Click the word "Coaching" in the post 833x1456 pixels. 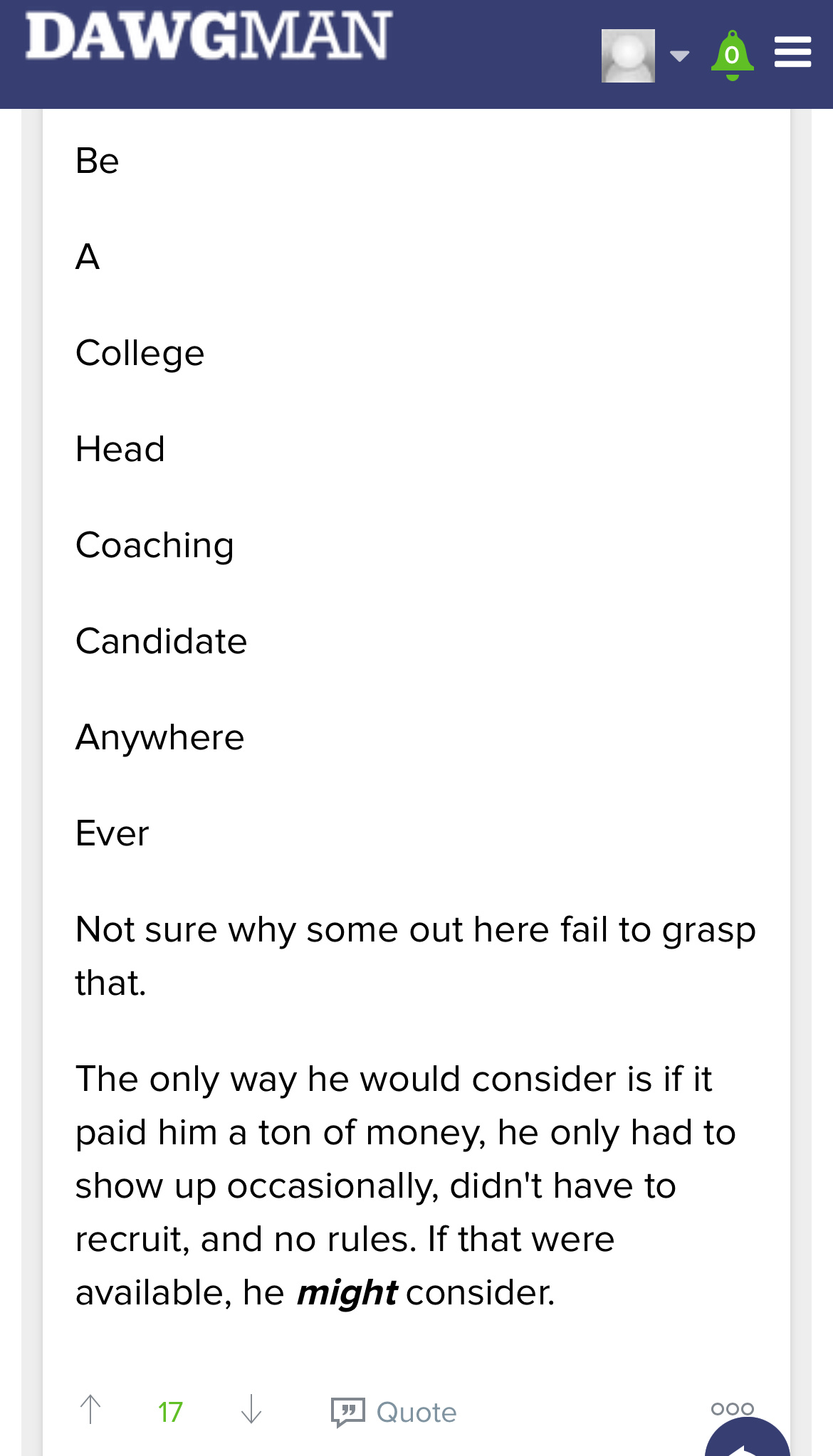[x=154, y=546]
